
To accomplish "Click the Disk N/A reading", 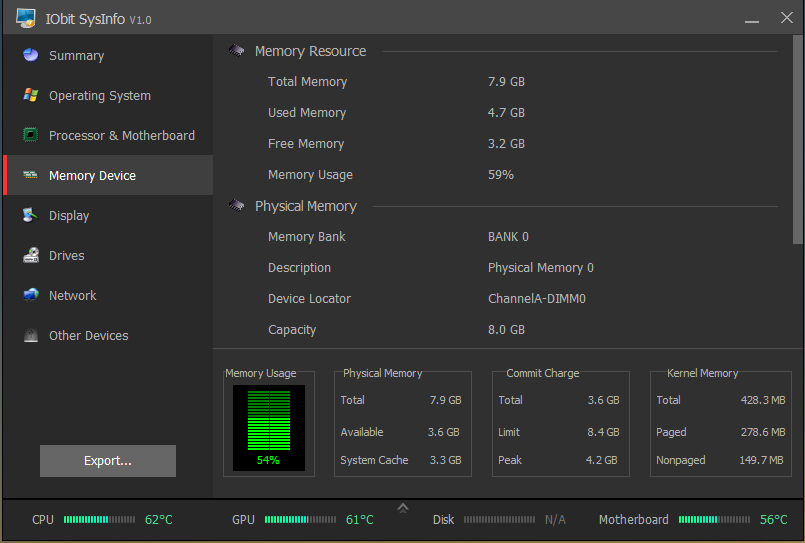I will point(555,520).
